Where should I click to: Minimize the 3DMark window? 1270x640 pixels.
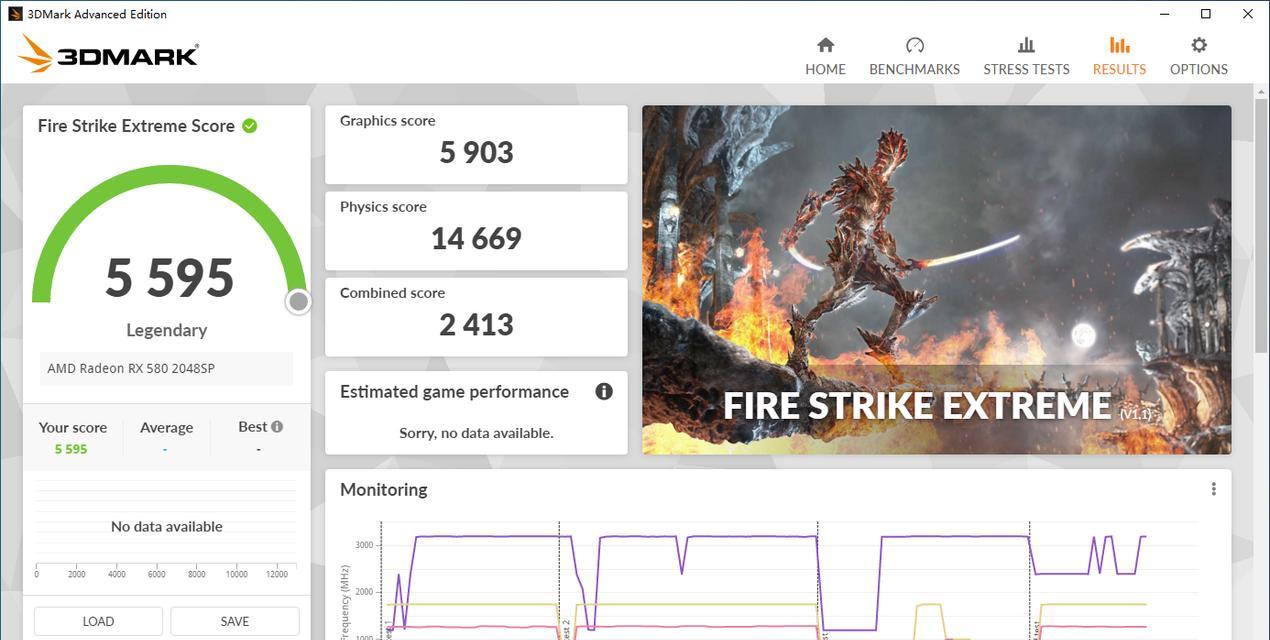point(1164,14)
